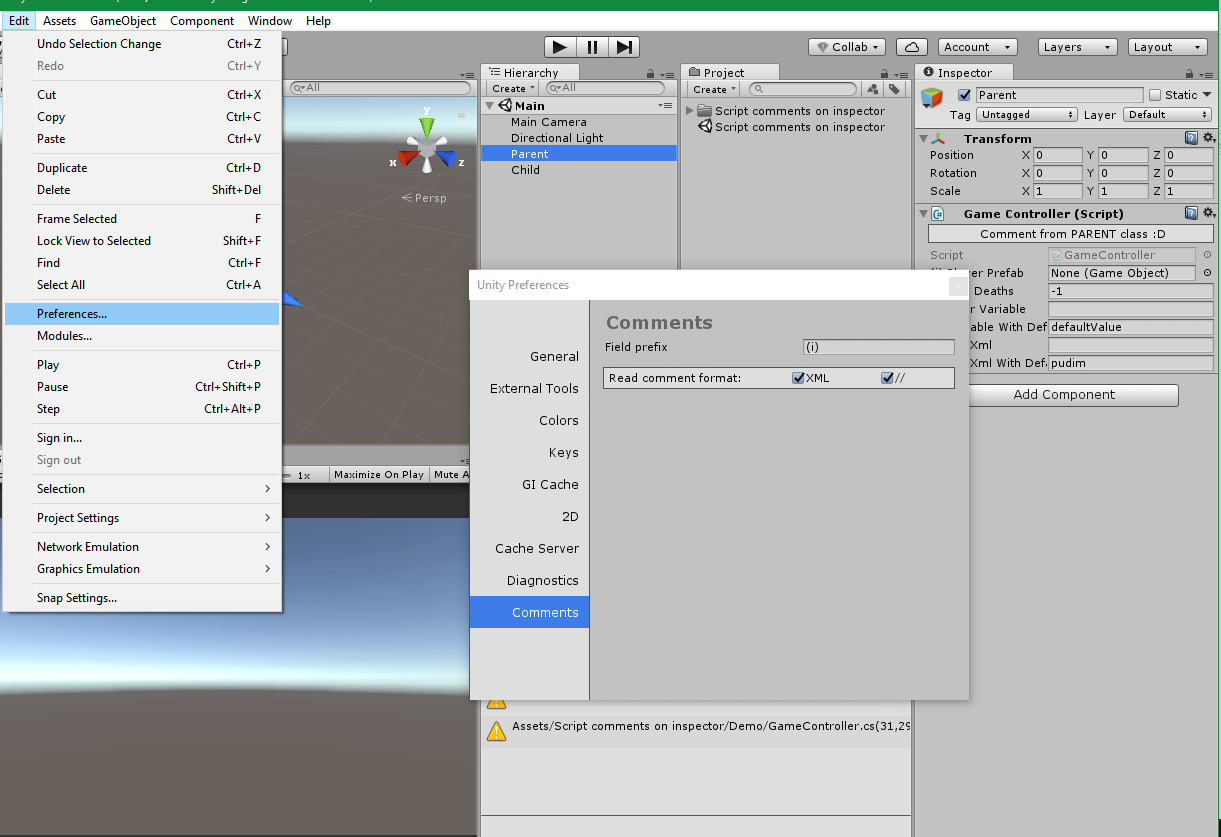Open the Hierarchy Create dropdown
Screen dimensions: 1221x837
pyautogui.click(x=514, y=89)
